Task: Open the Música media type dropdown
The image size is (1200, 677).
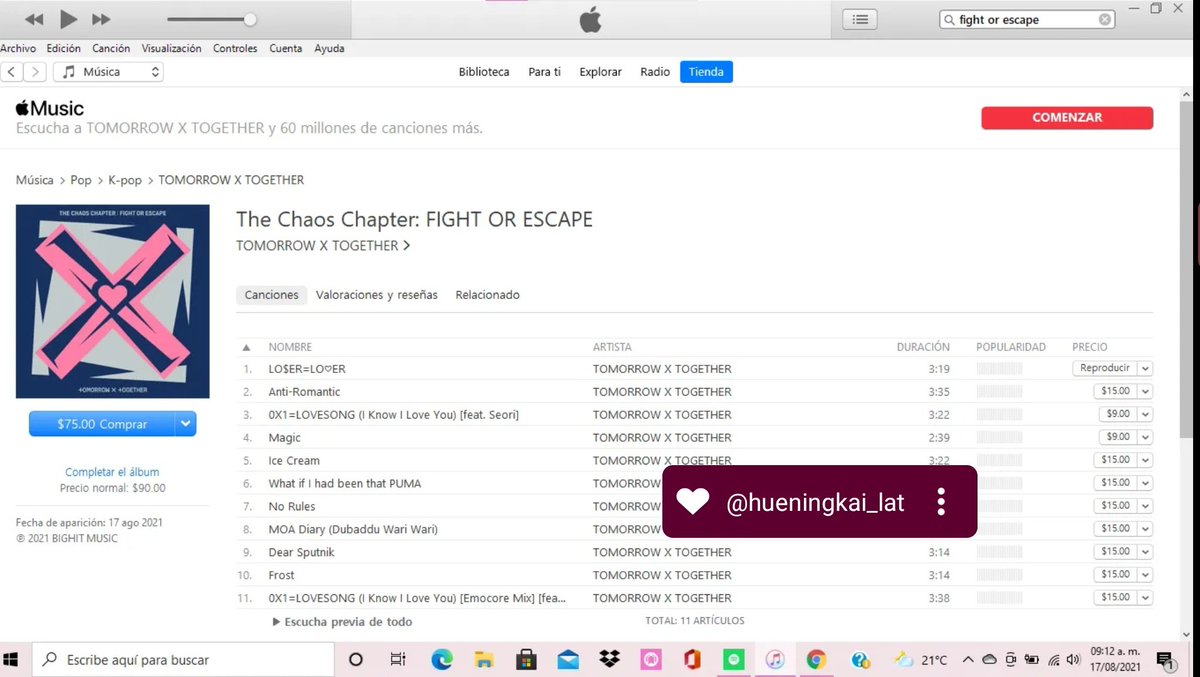Action: (x=108, y=72)
